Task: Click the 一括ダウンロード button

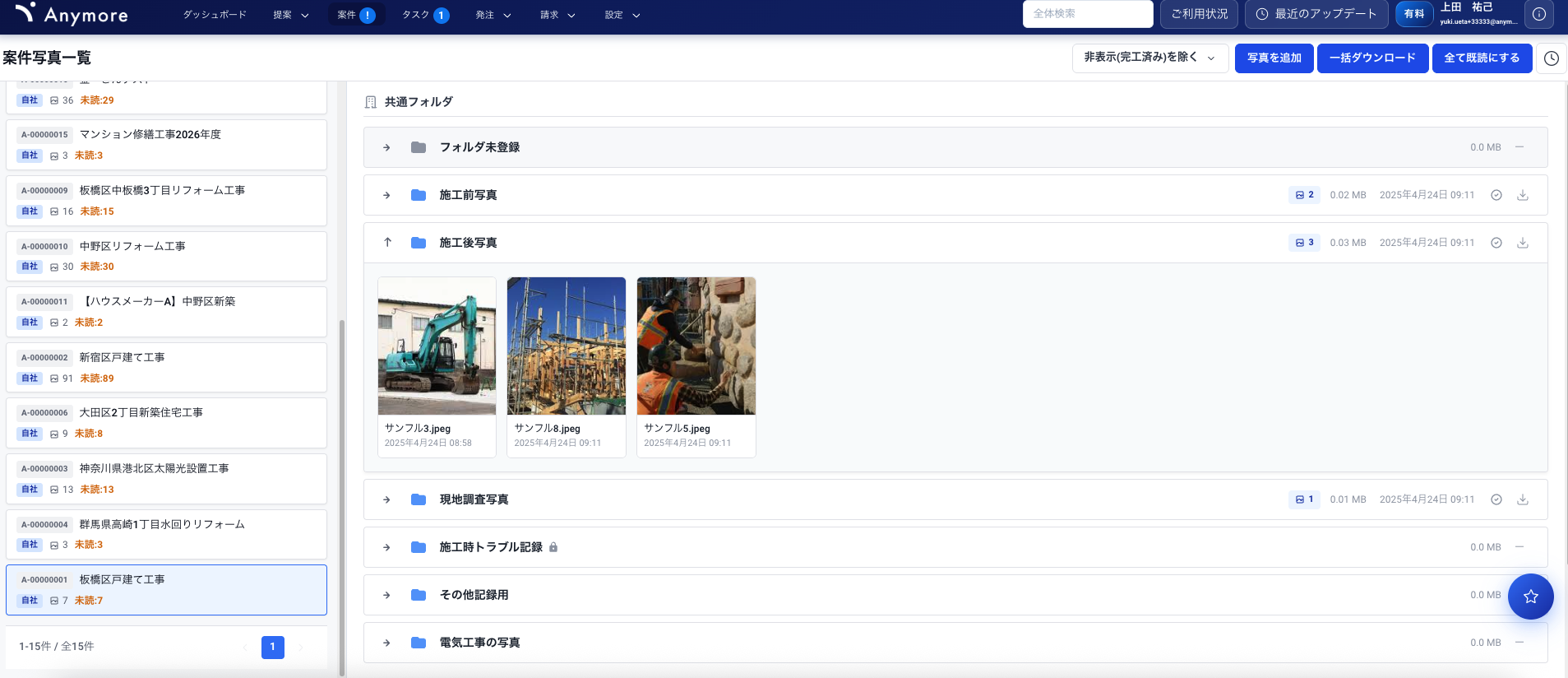Action: 1371,58
